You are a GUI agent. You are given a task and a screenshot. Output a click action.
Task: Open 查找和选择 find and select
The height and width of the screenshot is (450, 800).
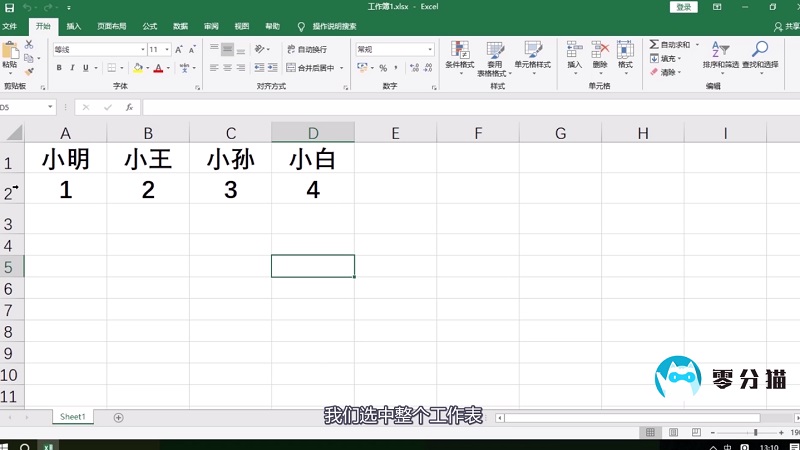[x=760, y=54]
